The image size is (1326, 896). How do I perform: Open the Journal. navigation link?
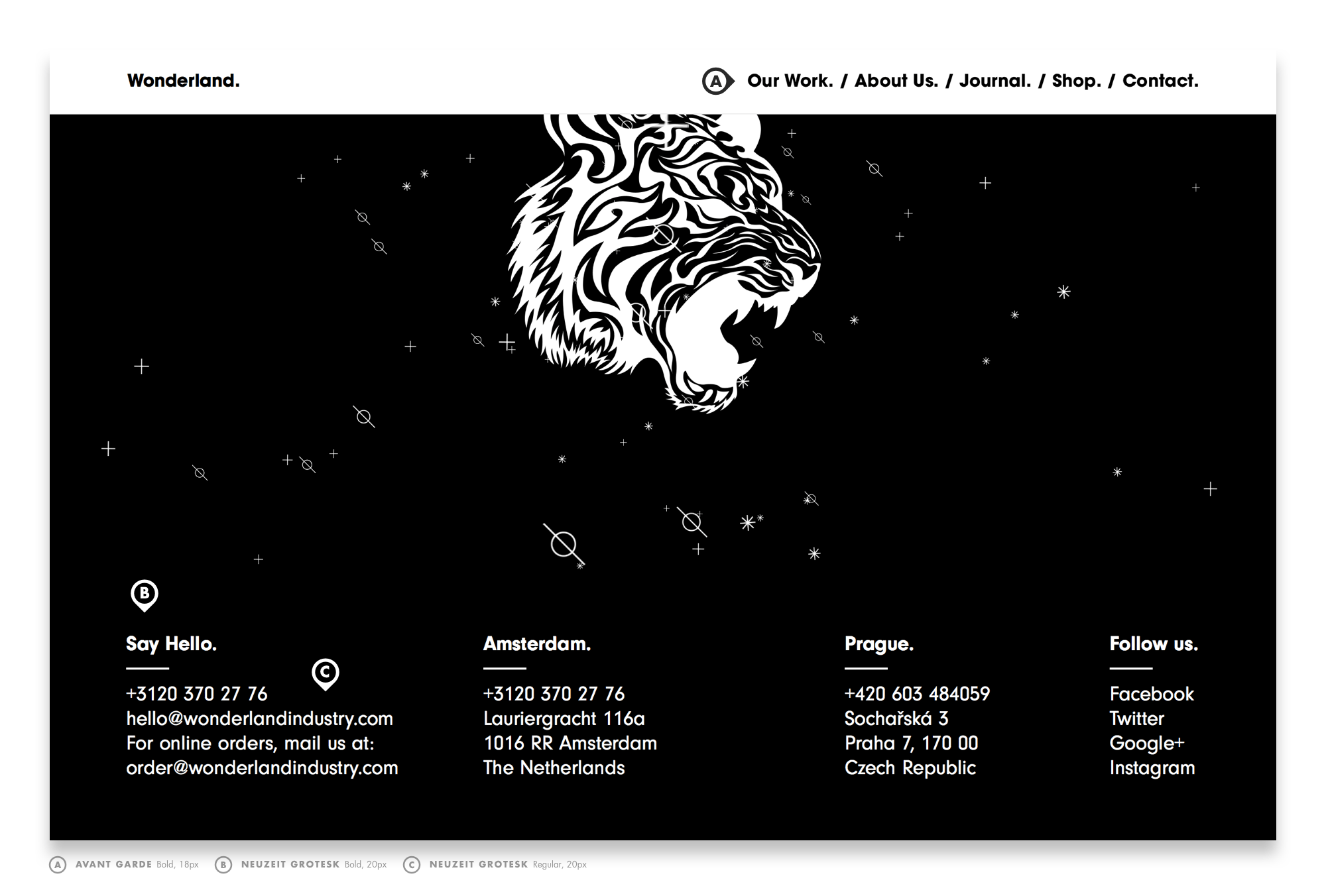994,81
